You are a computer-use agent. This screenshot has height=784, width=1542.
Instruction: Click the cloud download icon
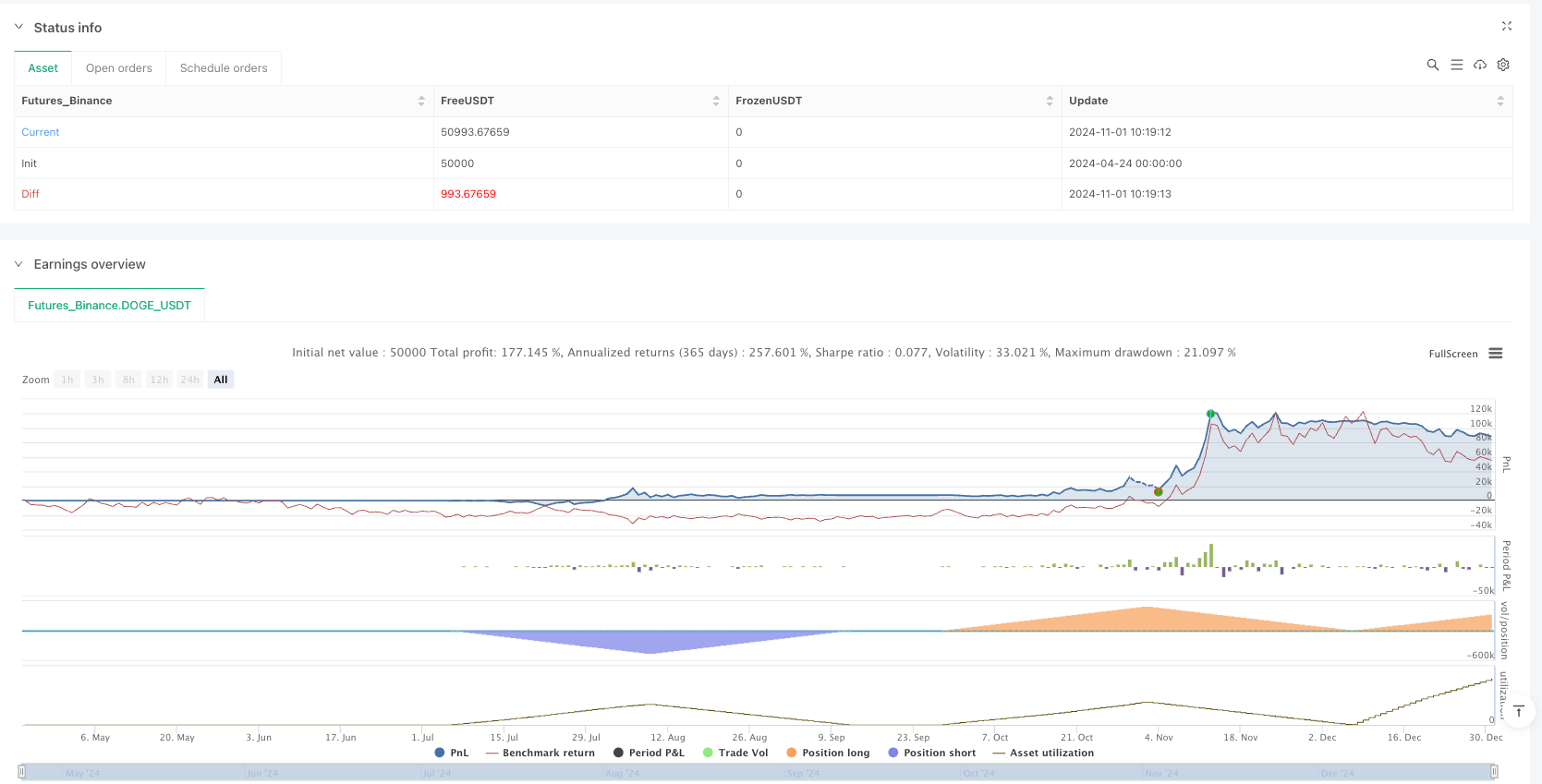[x=1480, y=65]
